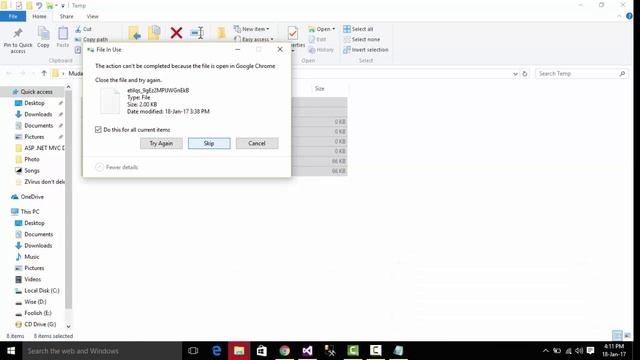The image size is (640, 360).
Task: Open the Easy access dropdown
Action: click(x=254, y=39)
